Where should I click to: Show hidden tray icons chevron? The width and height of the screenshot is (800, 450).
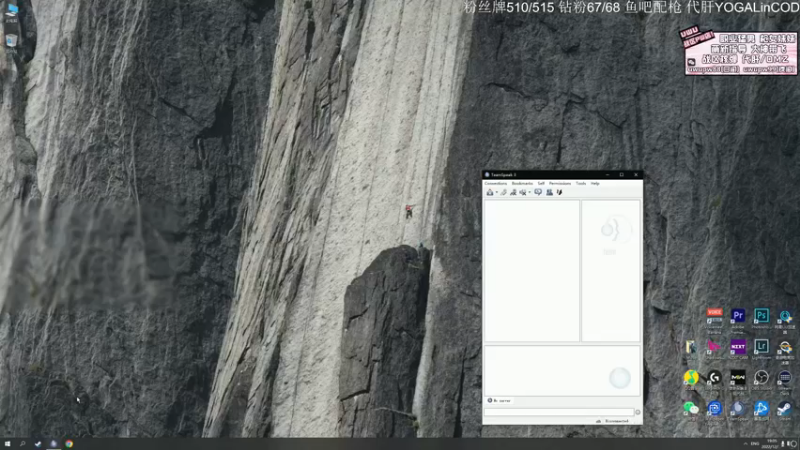pyautogui.click(x=745, y=444)
